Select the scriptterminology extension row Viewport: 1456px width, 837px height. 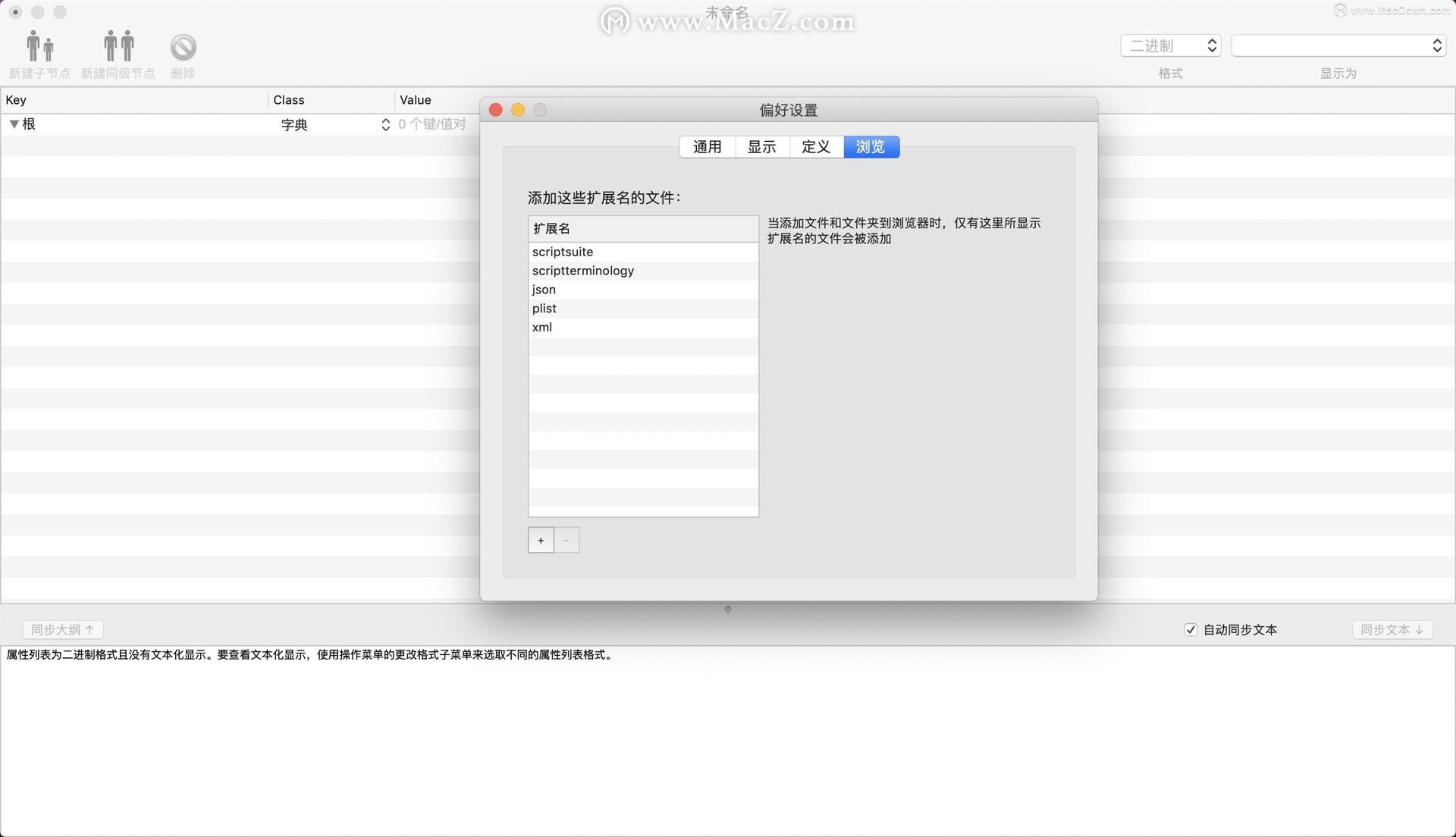(x=643, y=271)
